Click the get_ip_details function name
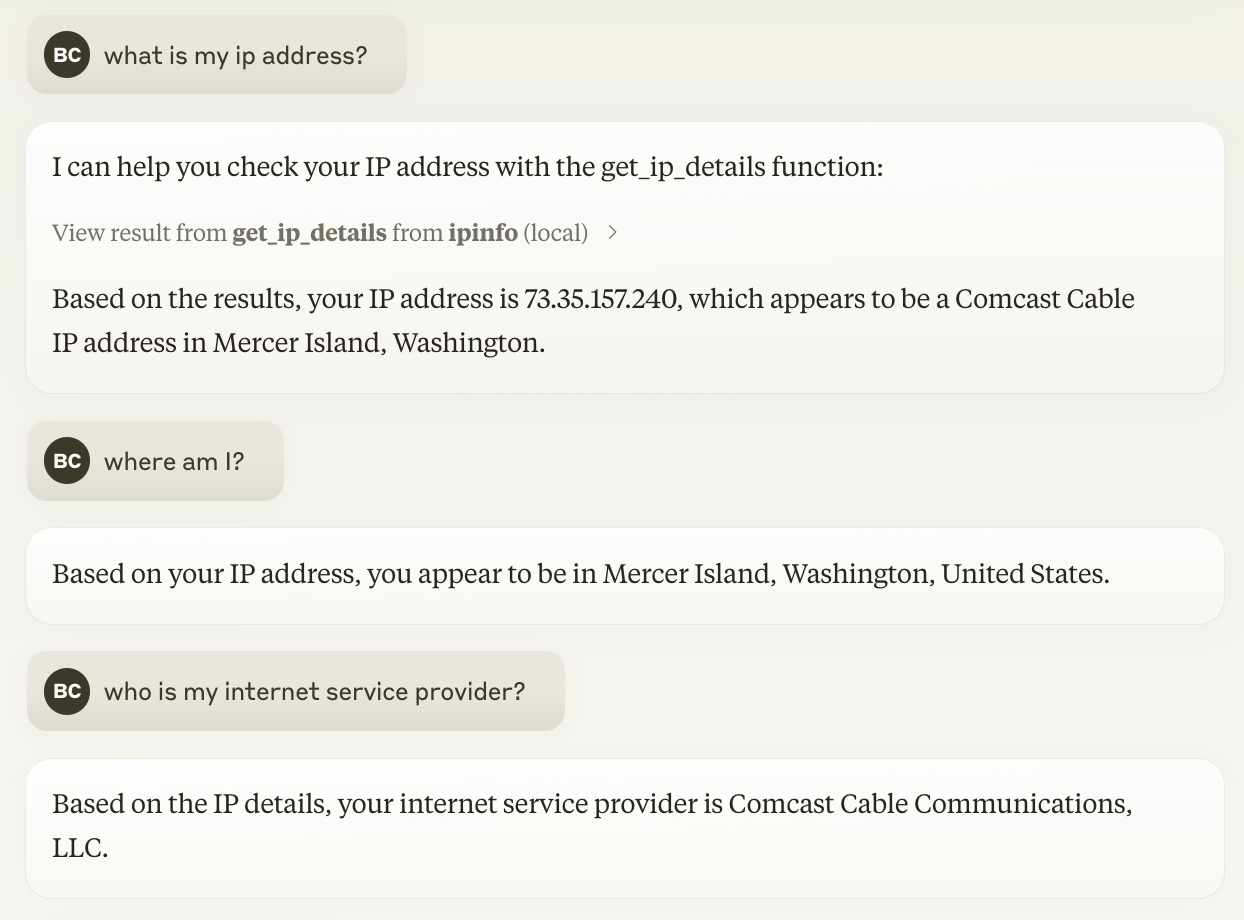The height and width of the screenshot is (920, 1244). (310, 232)
